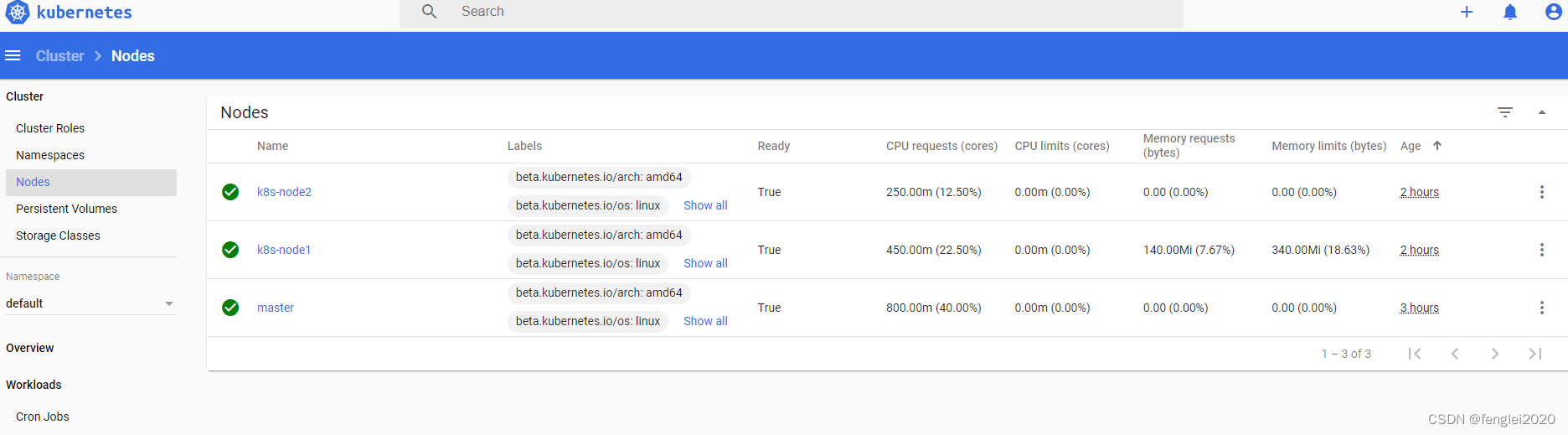
Task: Click the CPU requests (cores) column header
Action: (x=941, y=146)
